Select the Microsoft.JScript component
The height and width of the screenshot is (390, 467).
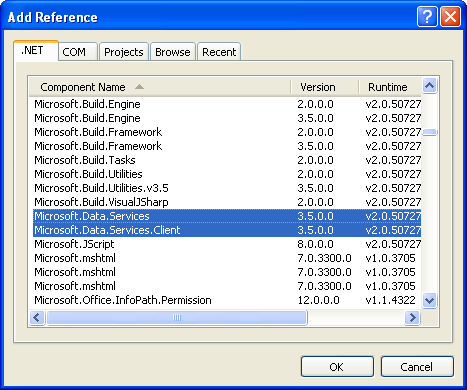point(227,244)
